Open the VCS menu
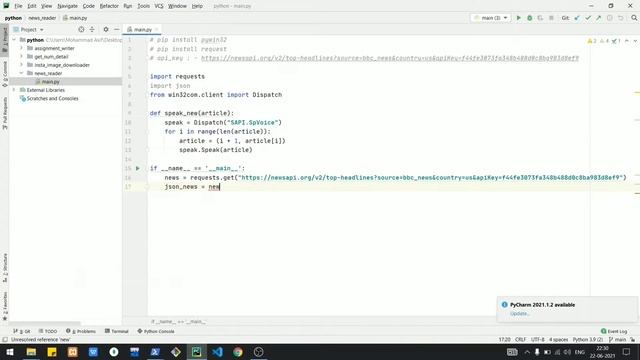 [159, 6]
